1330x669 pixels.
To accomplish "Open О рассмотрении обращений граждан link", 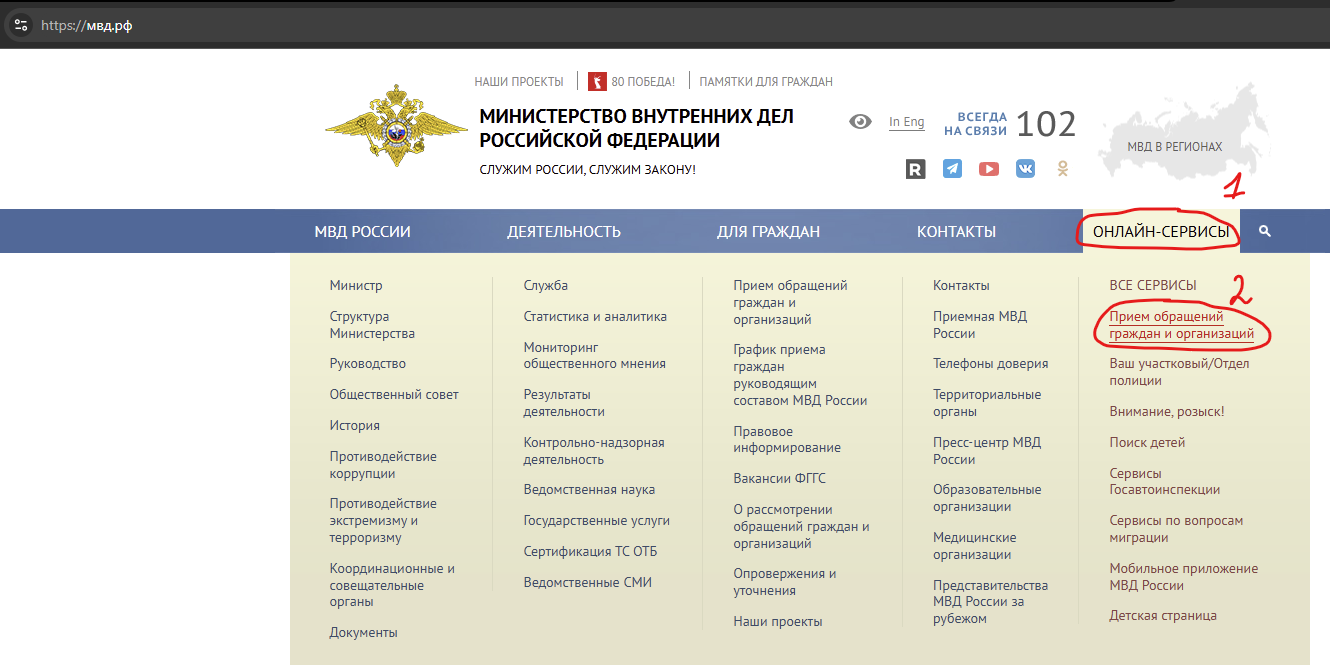I will tap(801, 526).
